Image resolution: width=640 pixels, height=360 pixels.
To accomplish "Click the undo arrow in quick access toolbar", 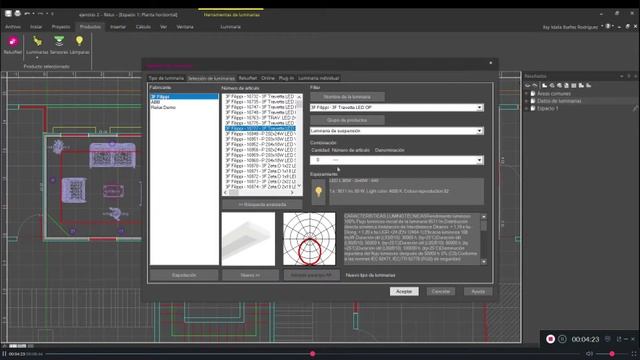I will (27, 14).
